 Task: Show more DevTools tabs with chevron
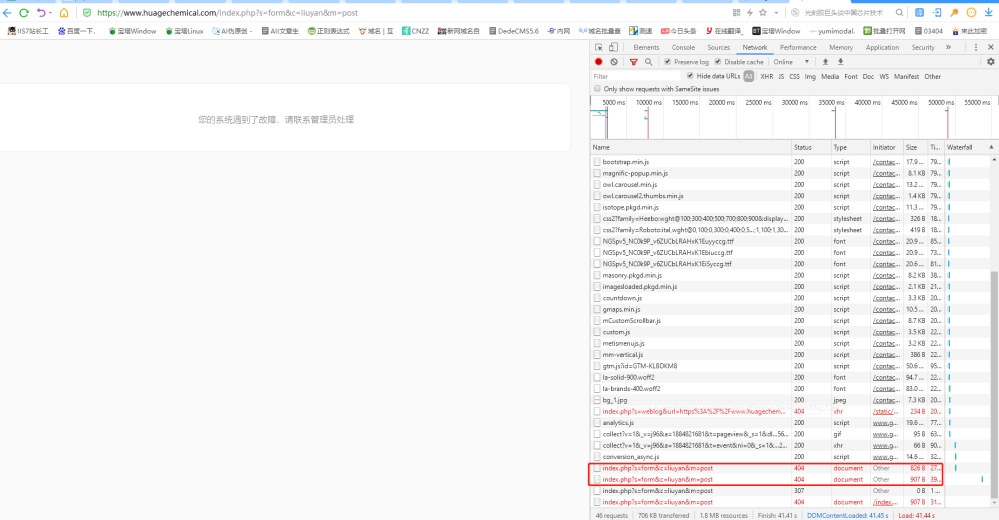pos(948,47)
